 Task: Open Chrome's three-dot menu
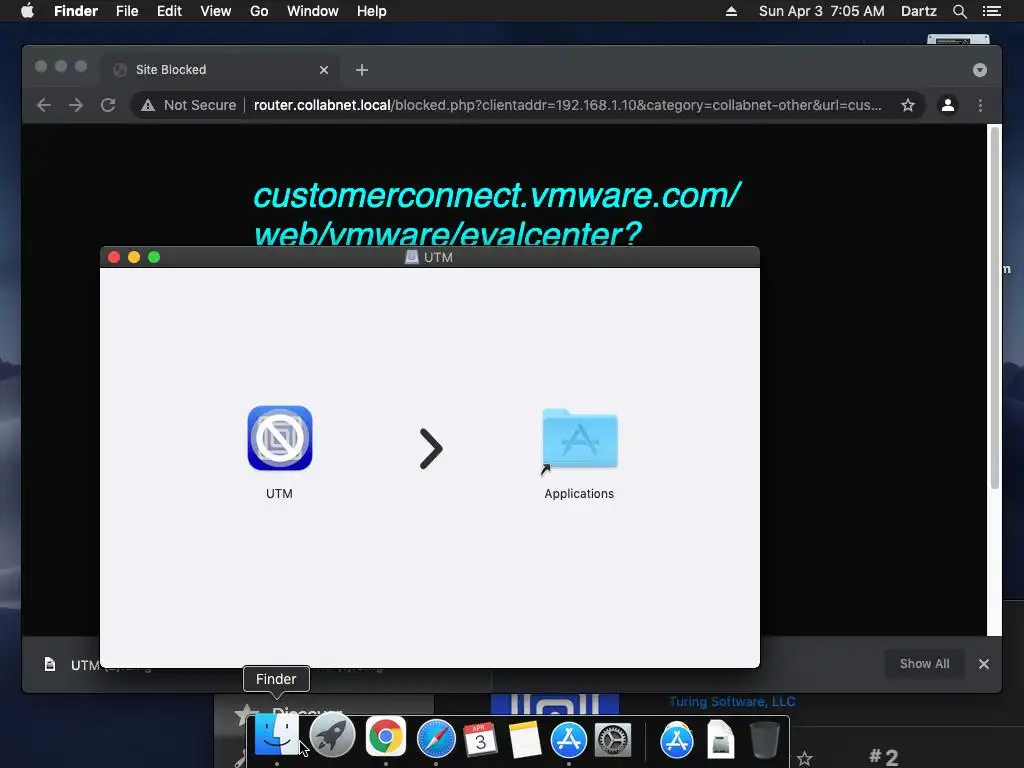(980, 105)
